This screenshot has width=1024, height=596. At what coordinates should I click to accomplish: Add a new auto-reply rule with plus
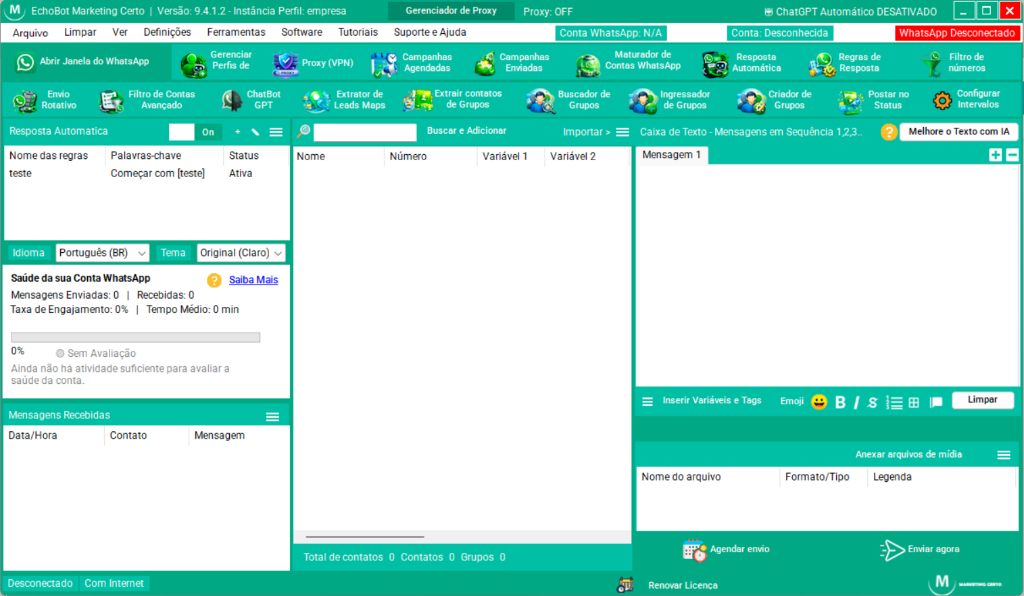click(x=238, y=132)
